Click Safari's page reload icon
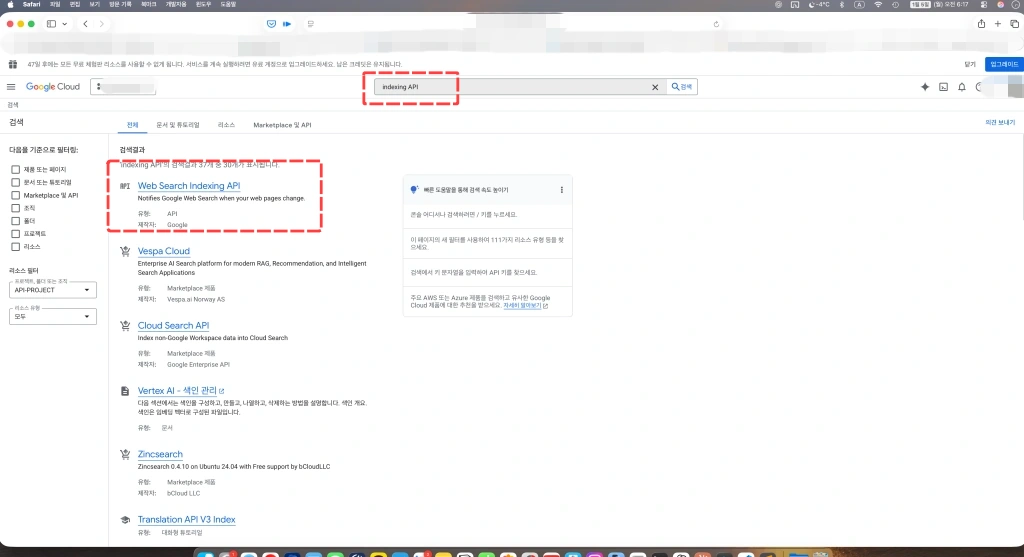 tap(716, 23)
